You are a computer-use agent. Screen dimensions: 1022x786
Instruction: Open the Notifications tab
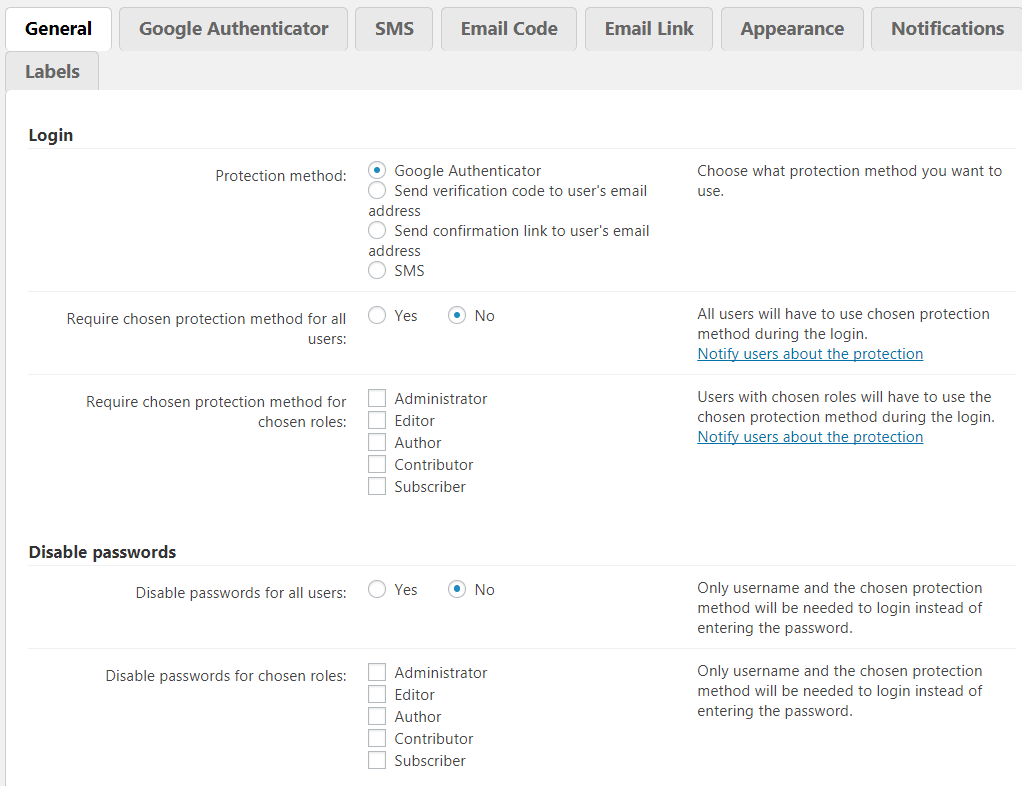point(947,29)
